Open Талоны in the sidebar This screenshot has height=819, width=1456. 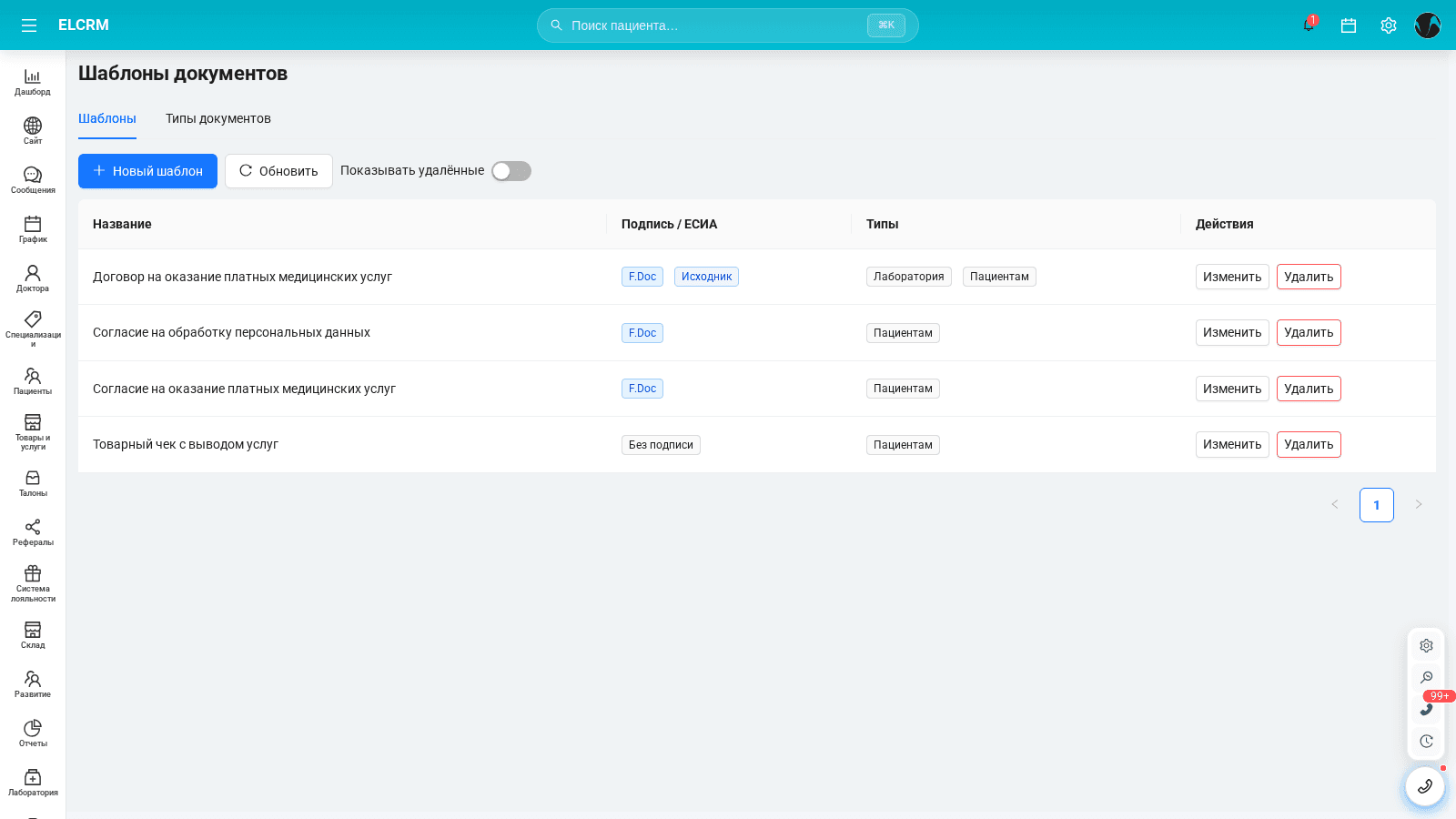point(33,483)
